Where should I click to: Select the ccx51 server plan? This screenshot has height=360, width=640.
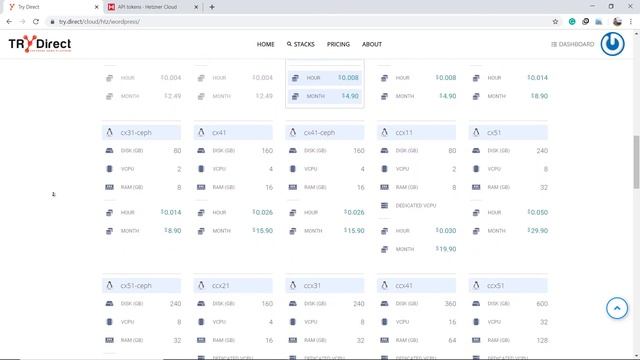(x=508, y=285)
